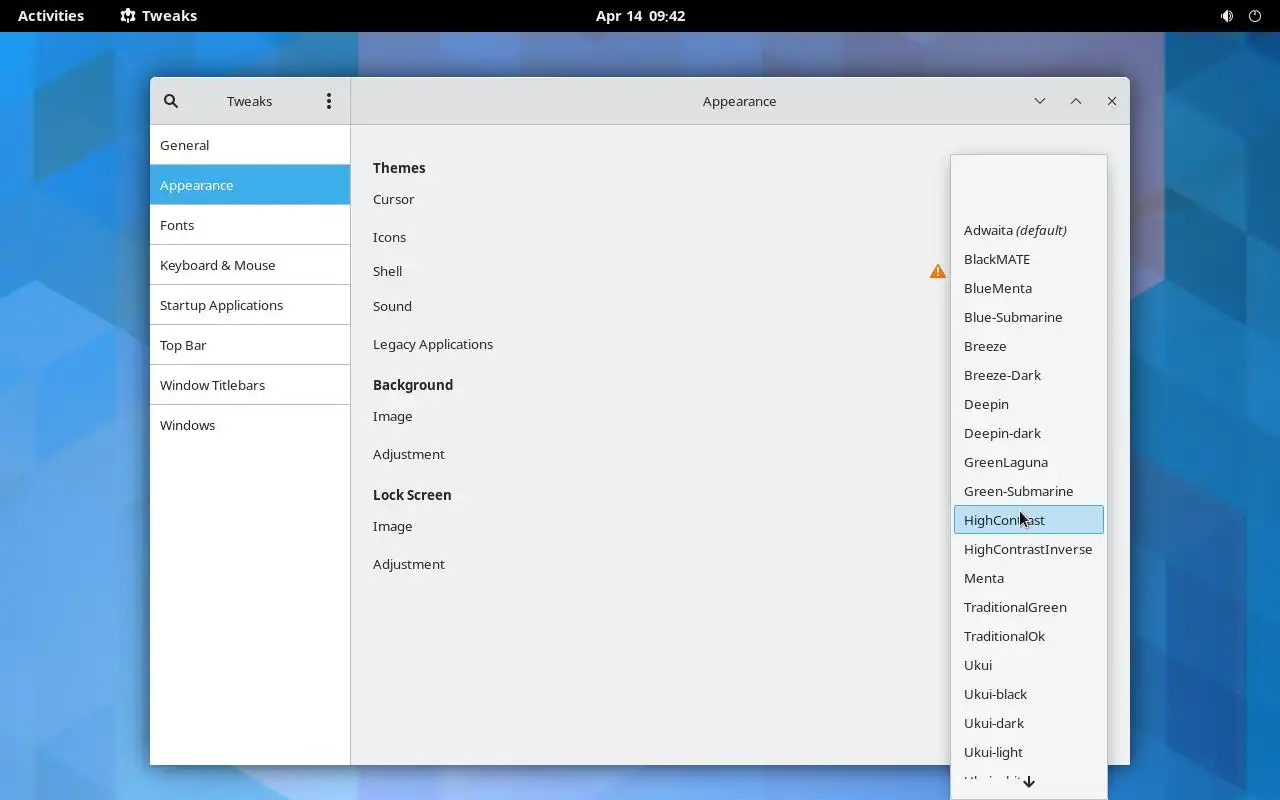Open Keyboard & Mouse settings

pyautogui.click(x=250, y=265)
